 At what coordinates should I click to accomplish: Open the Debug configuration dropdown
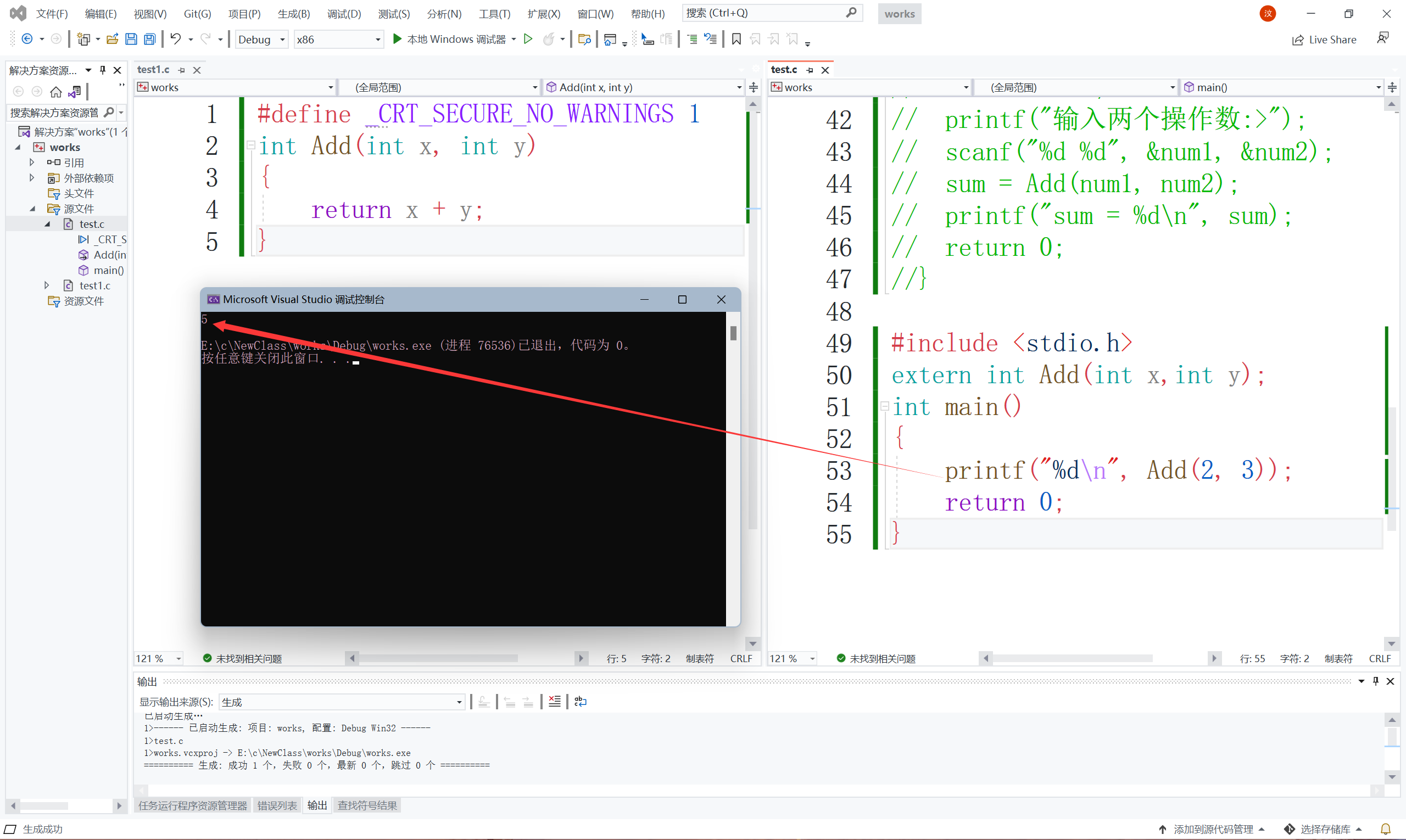[x=282, y=40]
